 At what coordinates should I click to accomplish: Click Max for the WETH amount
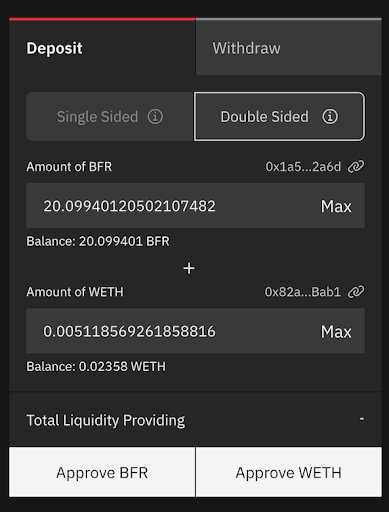pyautogui.click(x=336, y=332)
